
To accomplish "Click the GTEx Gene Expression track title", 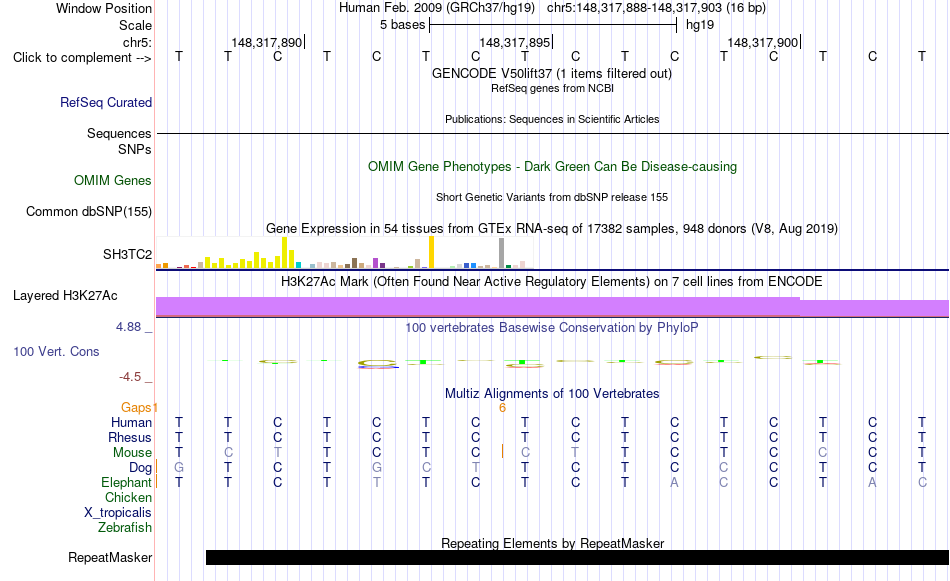I will click(552, 229).
